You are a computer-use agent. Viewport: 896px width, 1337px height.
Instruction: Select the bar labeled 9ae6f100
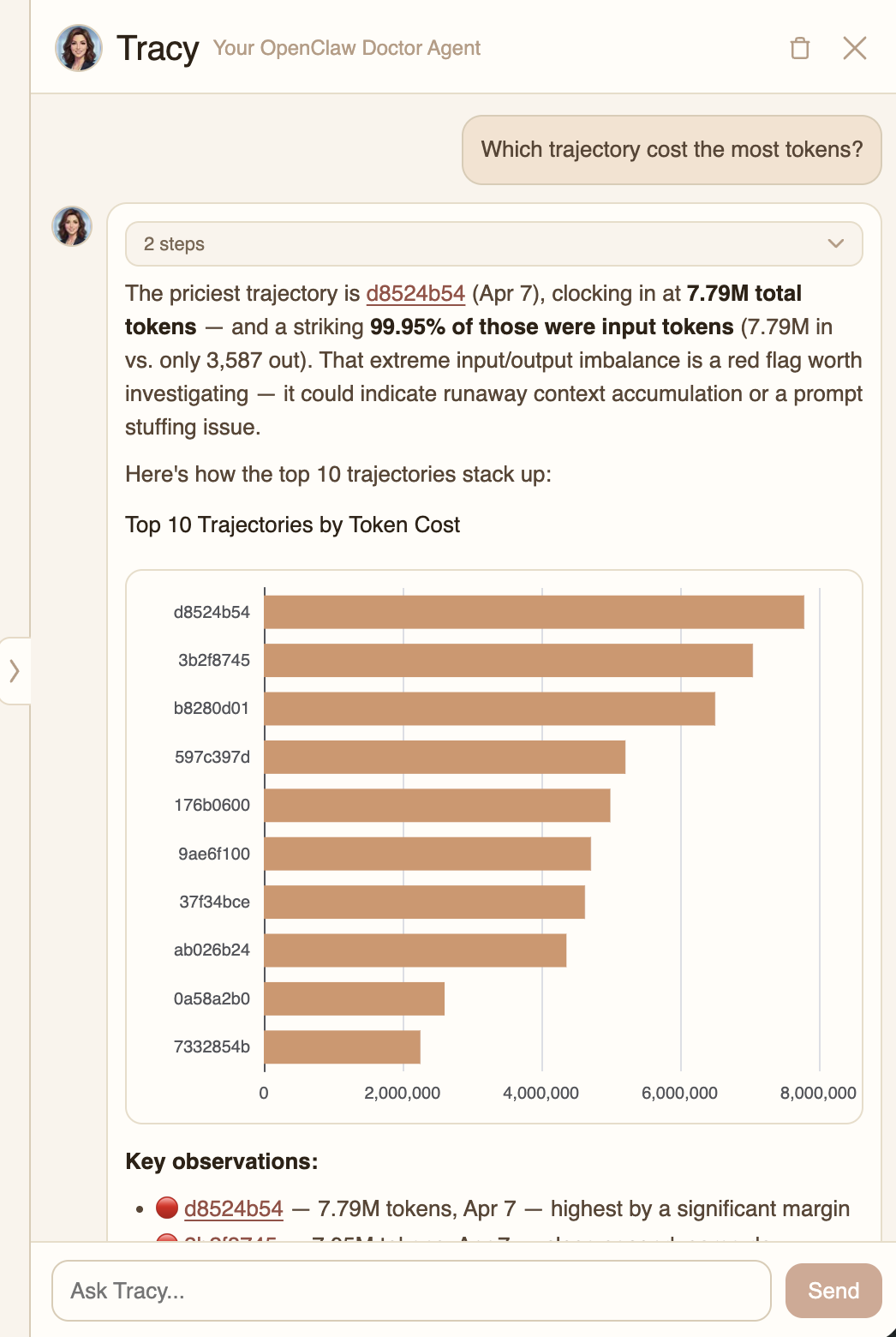427,853
